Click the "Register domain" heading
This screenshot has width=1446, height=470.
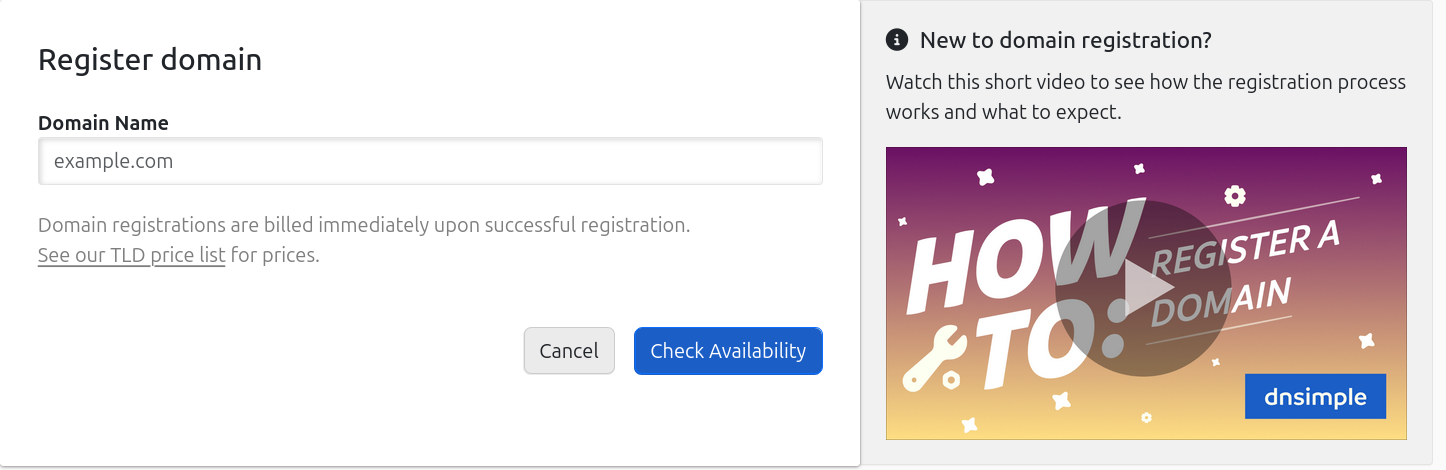(150, 60)
